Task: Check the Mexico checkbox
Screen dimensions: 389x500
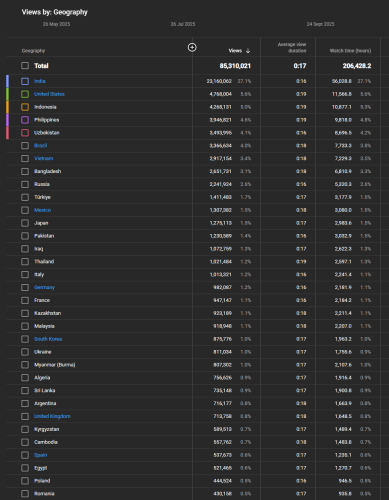Action: (x=25, y=210)
